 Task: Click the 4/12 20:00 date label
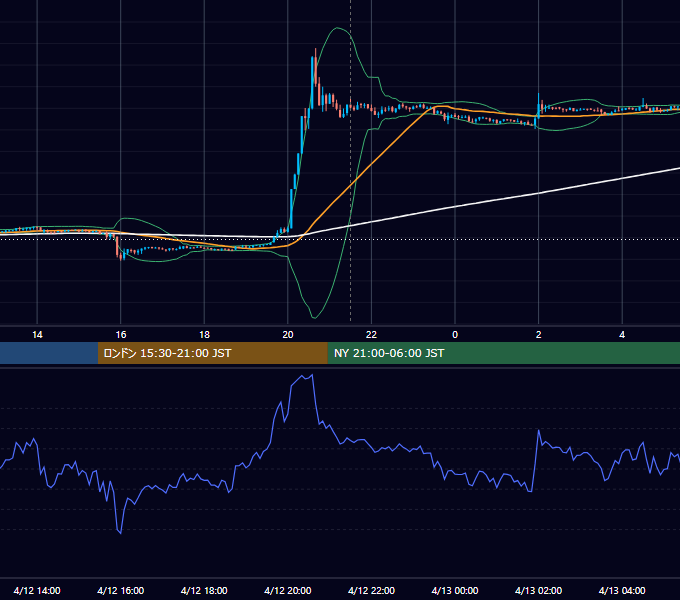click(x=288, y=590)
